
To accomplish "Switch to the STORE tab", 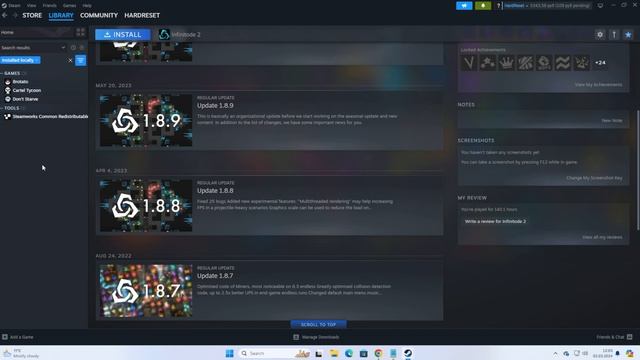I will pos(32,16).
